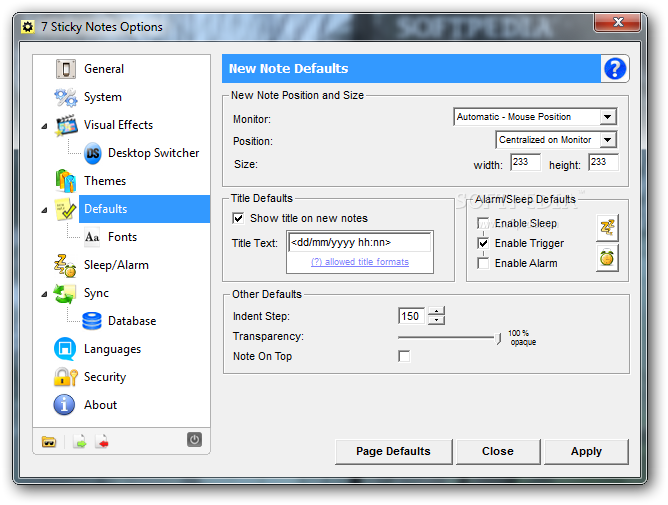Screen dimensions: 668x505
Task: Select the Languages page
Action: click(x=112, y=349)
